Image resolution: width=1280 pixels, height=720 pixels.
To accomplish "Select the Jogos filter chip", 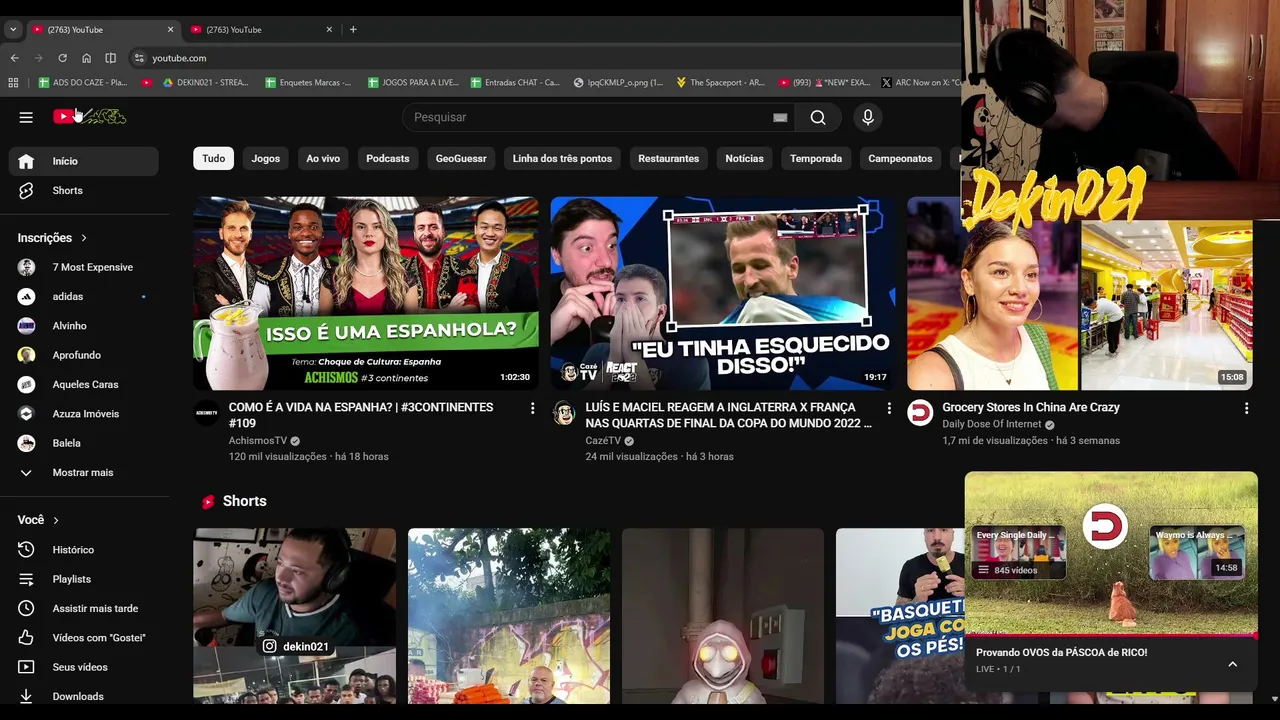I will point(266,158).
